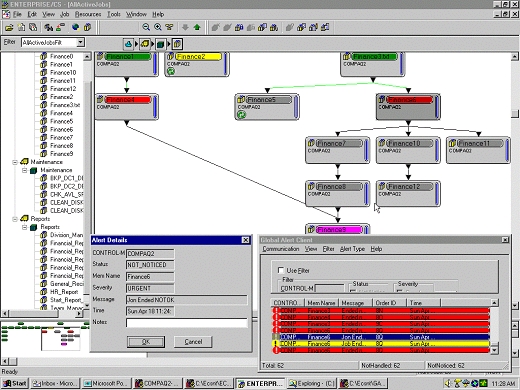Select the blue data center level button
This screenshot has height=390, width=520.
pos(128,44)
